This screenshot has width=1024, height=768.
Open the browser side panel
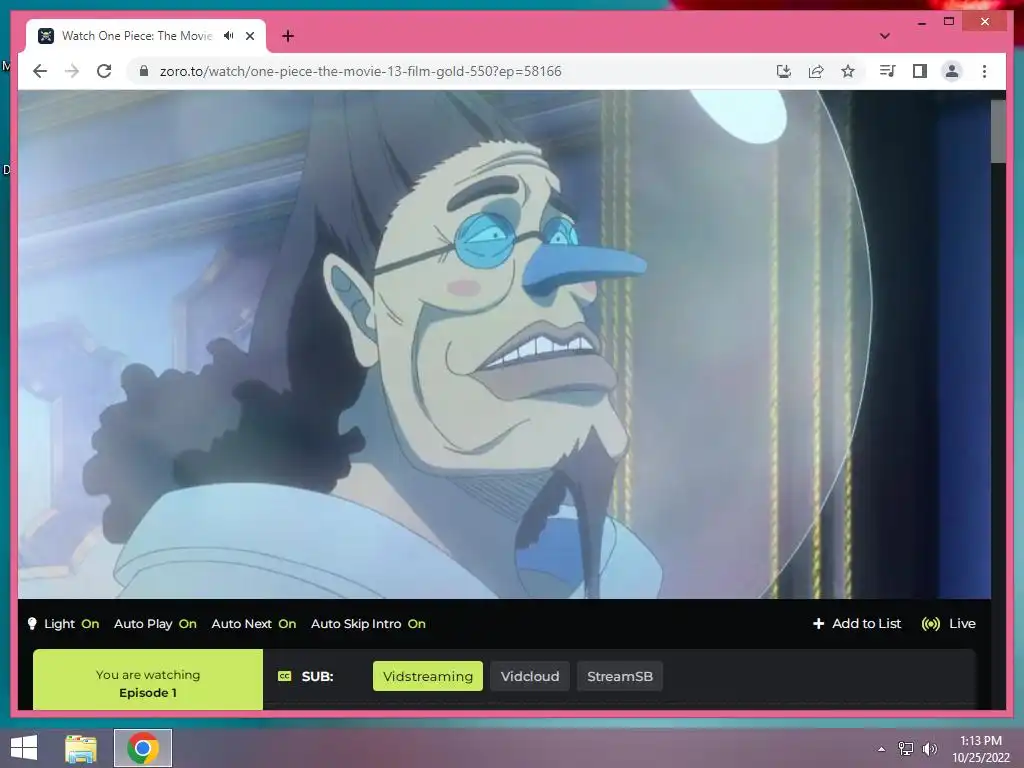(x=920, y=71)
